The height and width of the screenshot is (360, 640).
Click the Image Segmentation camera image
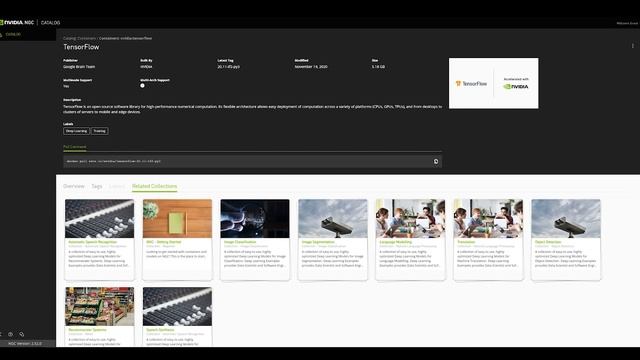tap(333, 218)
